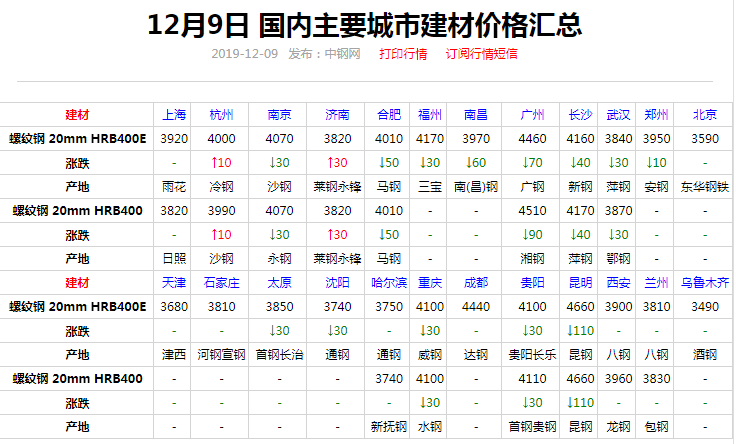Select the price 4440 under 成都

475,307
